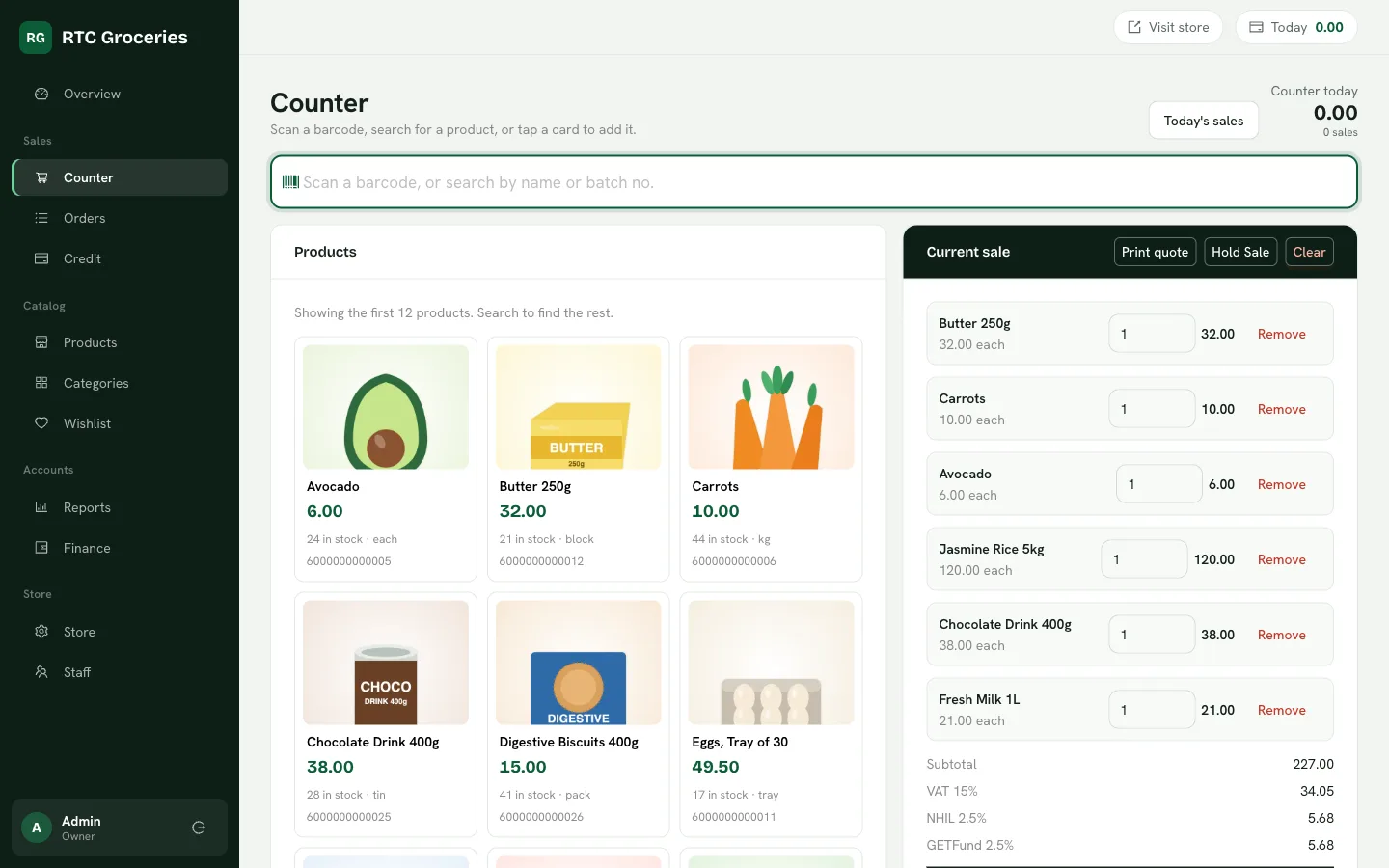Click the Chocolate Drink 400g product image
This screenshot has width=1389, height=868.
click(386, 663)
